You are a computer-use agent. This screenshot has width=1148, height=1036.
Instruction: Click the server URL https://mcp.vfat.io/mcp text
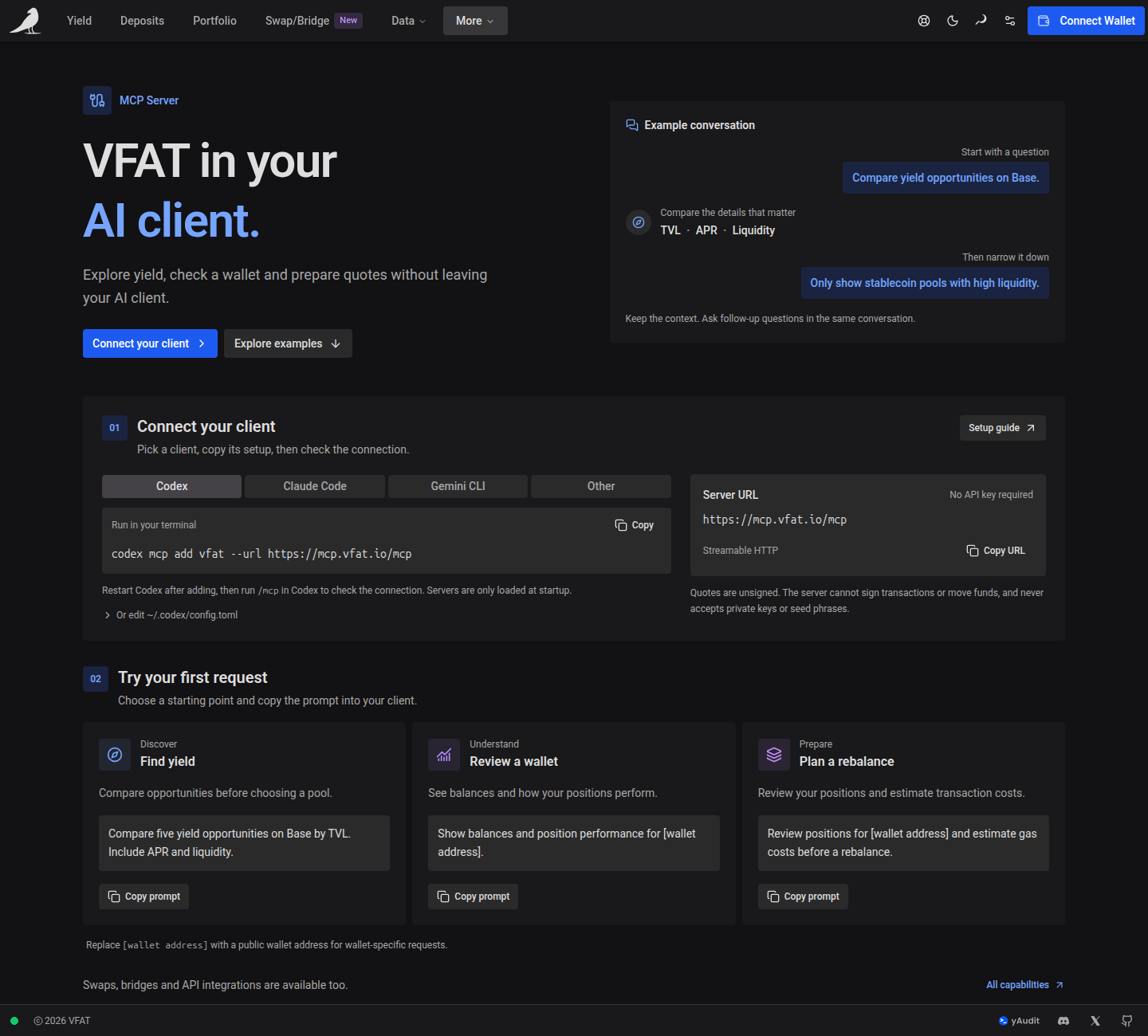click(x=775, y=520)
